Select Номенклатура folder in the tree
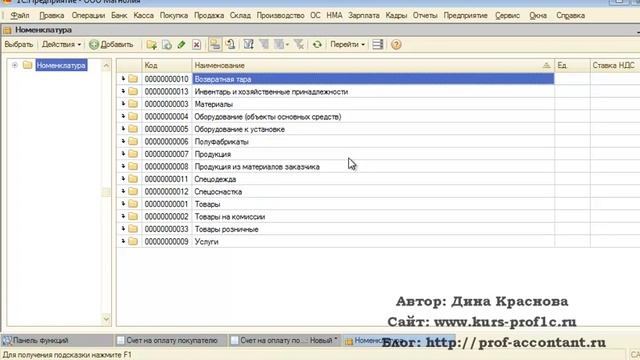 click(61, 65)
